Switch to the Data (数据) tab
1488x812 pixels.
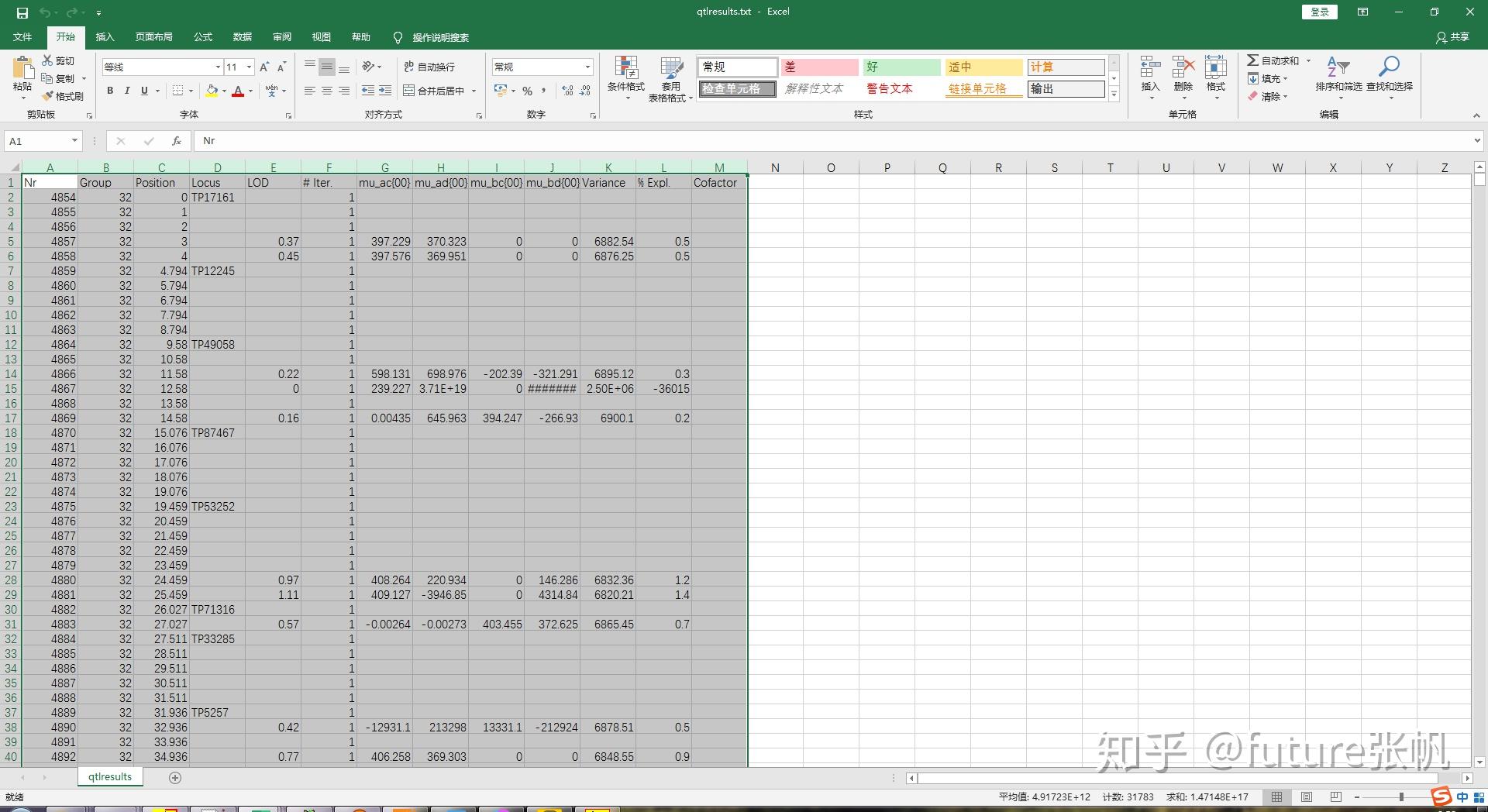click(x=243, y=37)
